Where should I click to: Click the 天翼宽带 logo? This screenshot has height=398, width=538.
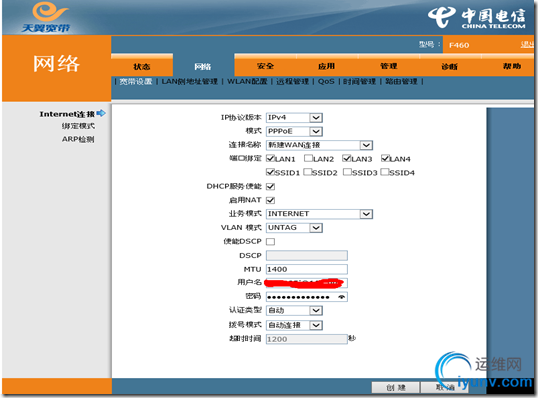coord(47,17)
